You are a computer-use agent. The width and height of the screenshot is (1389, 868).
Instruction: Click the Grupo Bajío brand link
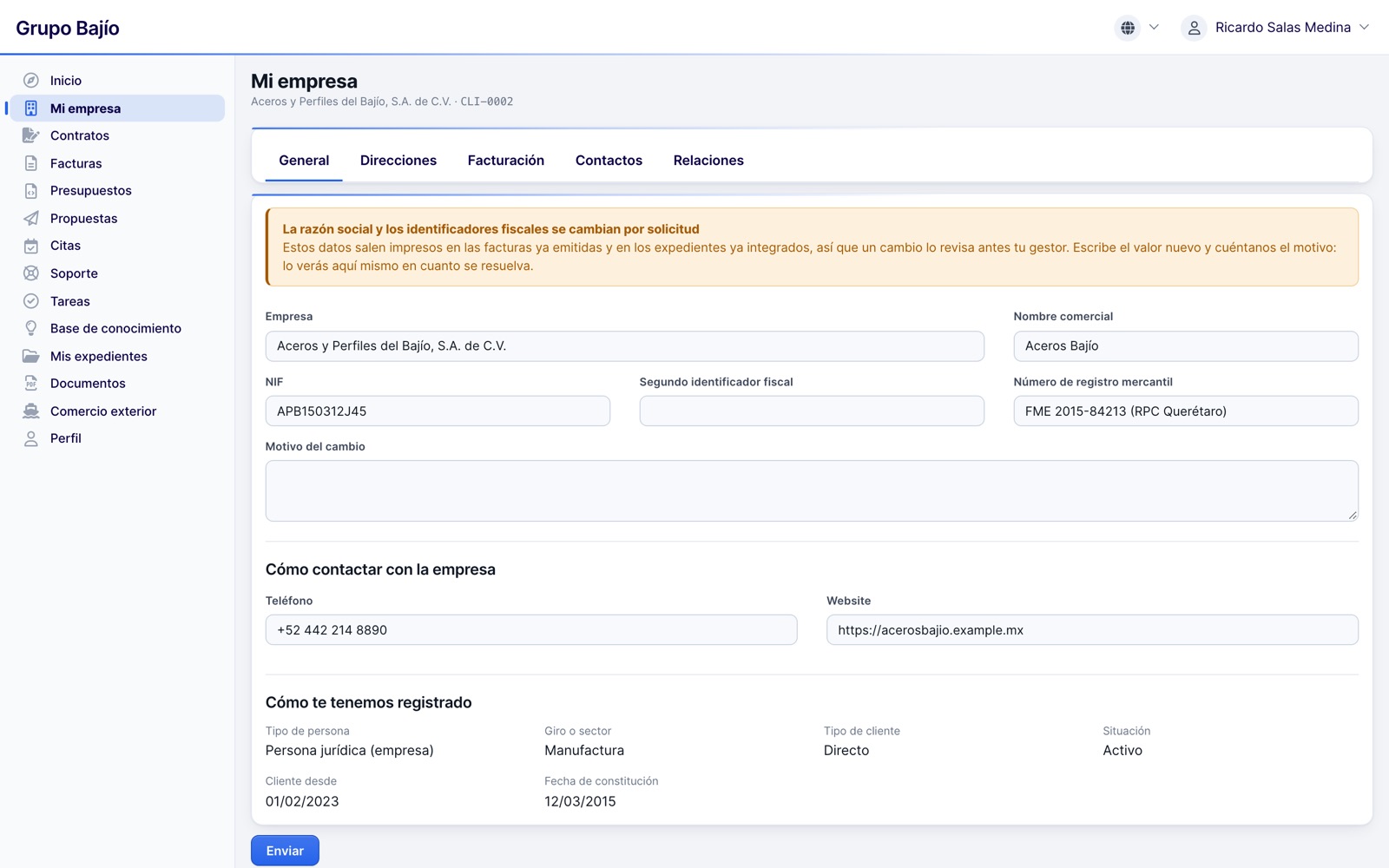68,28
